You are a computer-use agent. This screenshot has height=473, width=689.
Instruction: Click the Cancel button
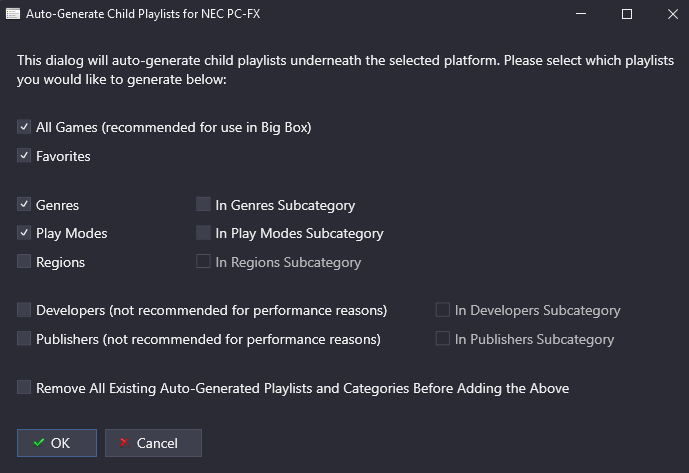pyautogui.click(x=153, y=443)
